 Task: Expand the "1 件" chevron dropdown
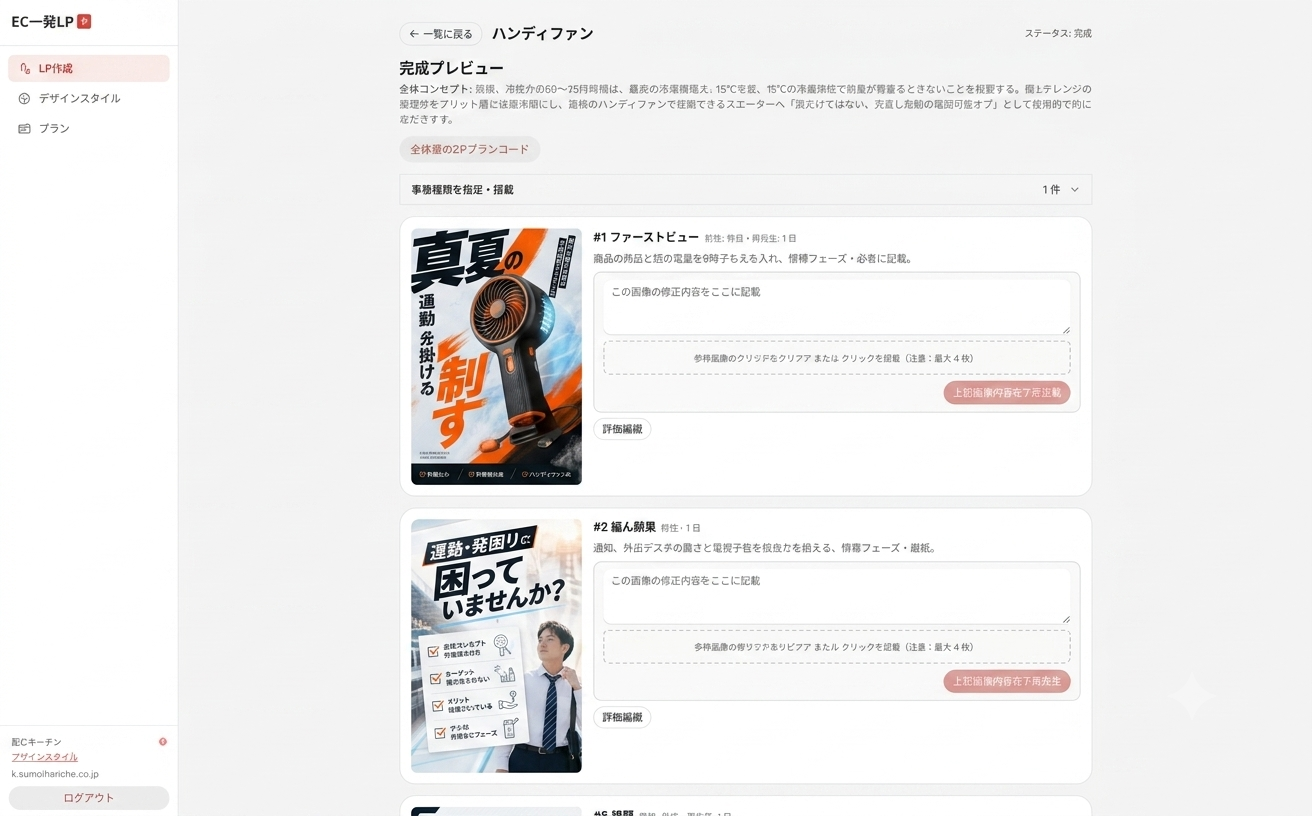pos(1075,190)
